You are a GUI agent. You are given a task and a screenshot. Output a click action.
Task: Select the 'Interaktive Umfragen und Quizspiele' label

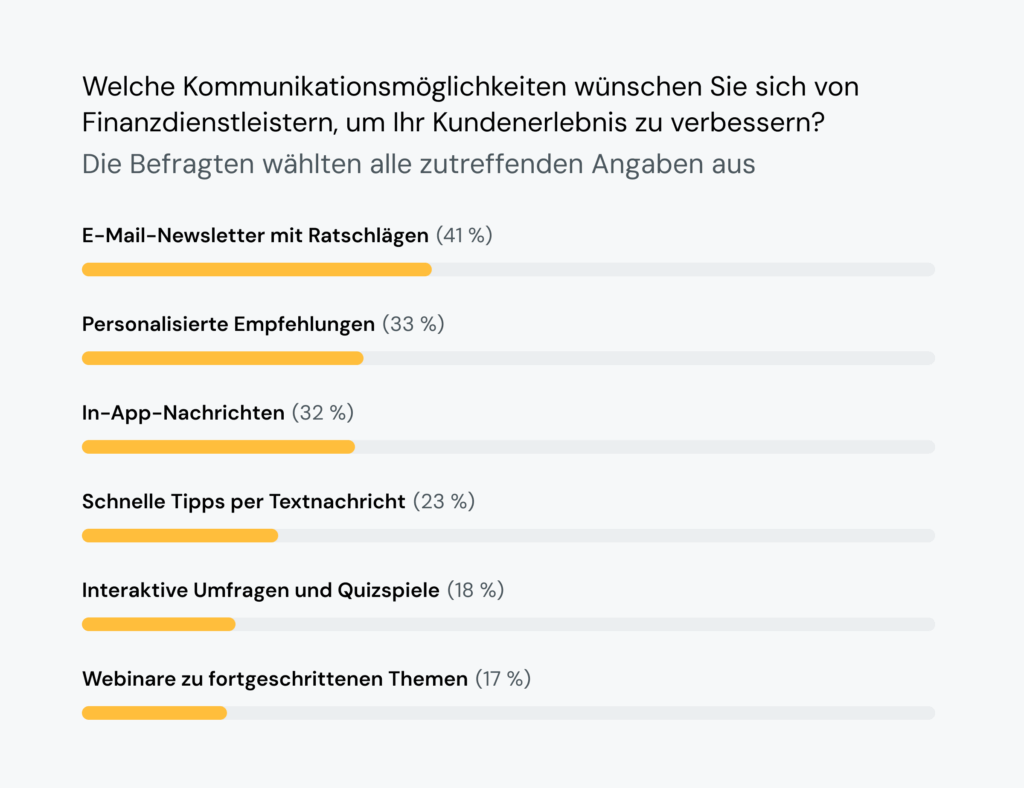260,590
